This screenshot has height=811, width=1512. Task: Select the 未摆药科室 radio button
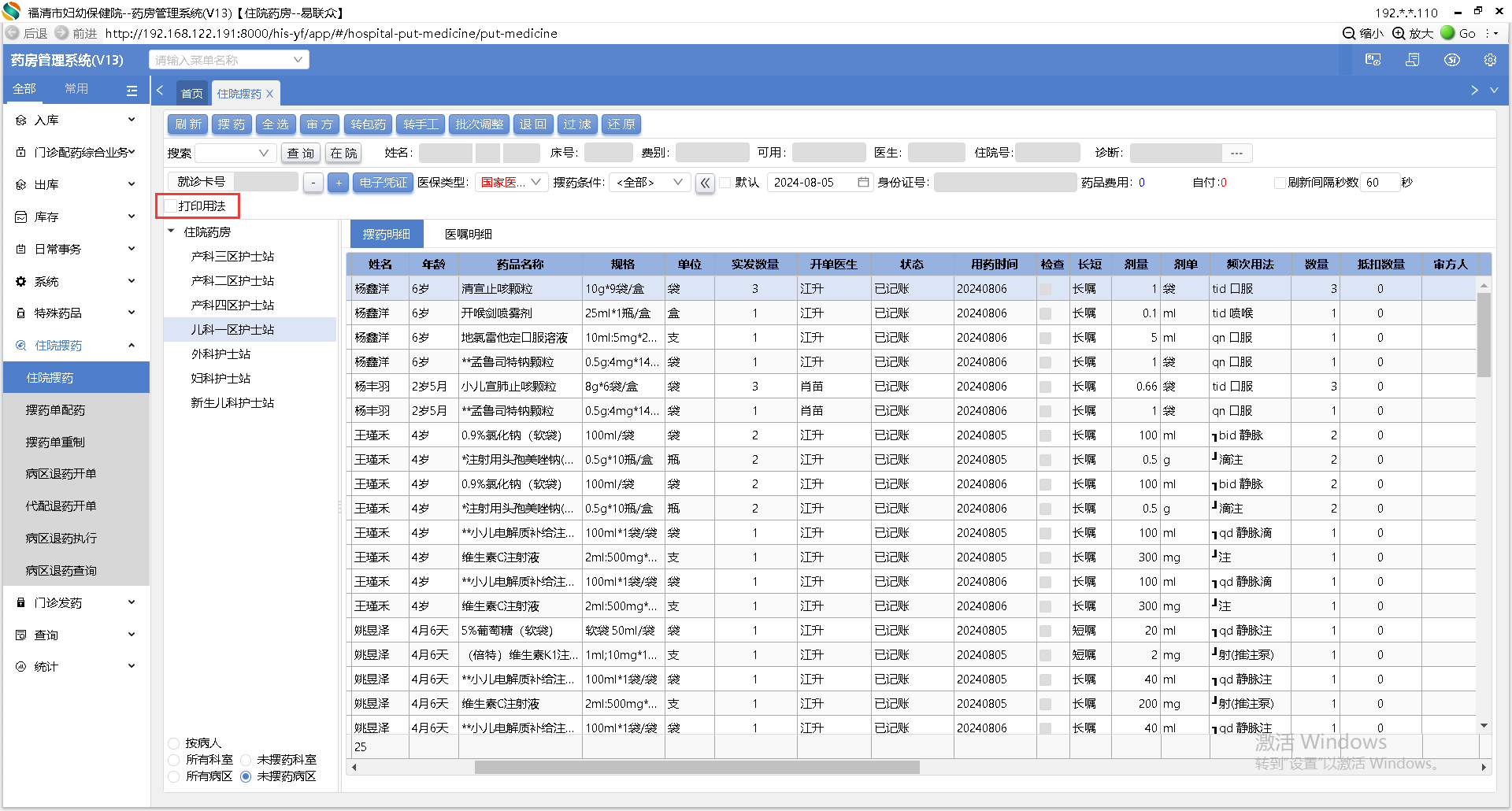tap(246, 760)
